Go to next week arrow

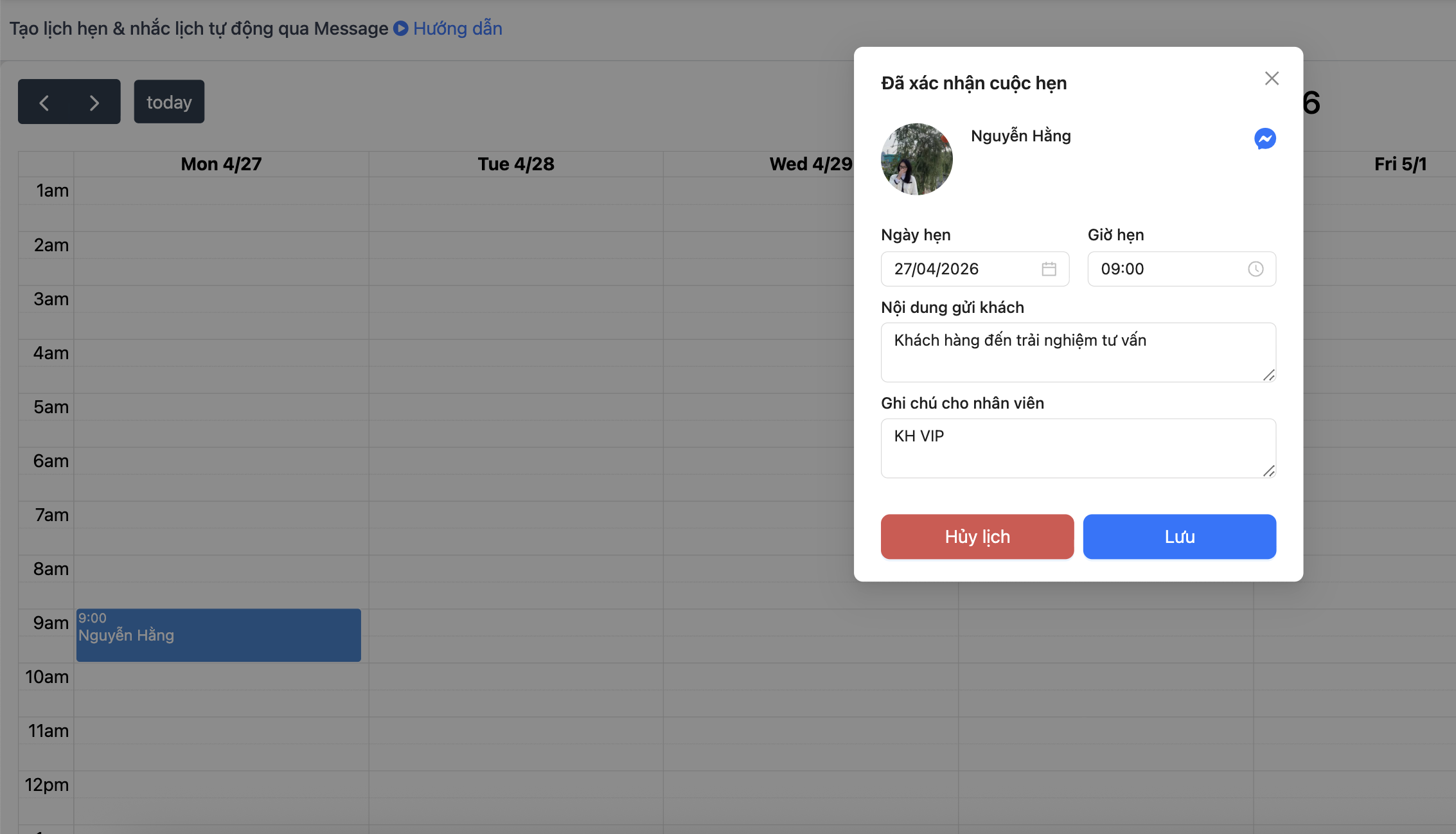94,102
